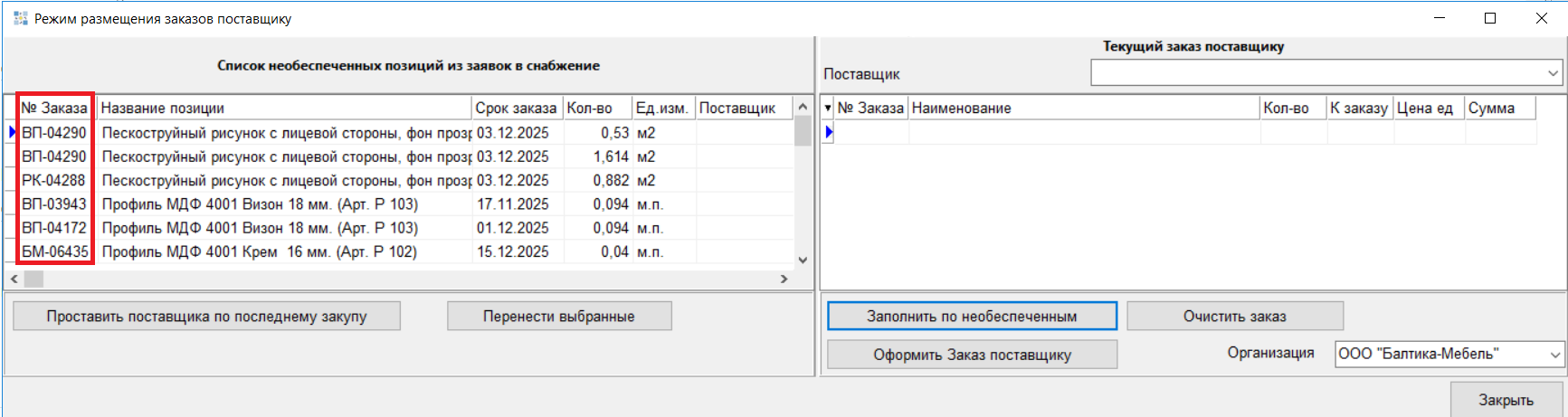Screen dimensions: 1568x417
Task: Click 'Проставить поставщика по последнему закупу' button
Action: click(206, 317)
